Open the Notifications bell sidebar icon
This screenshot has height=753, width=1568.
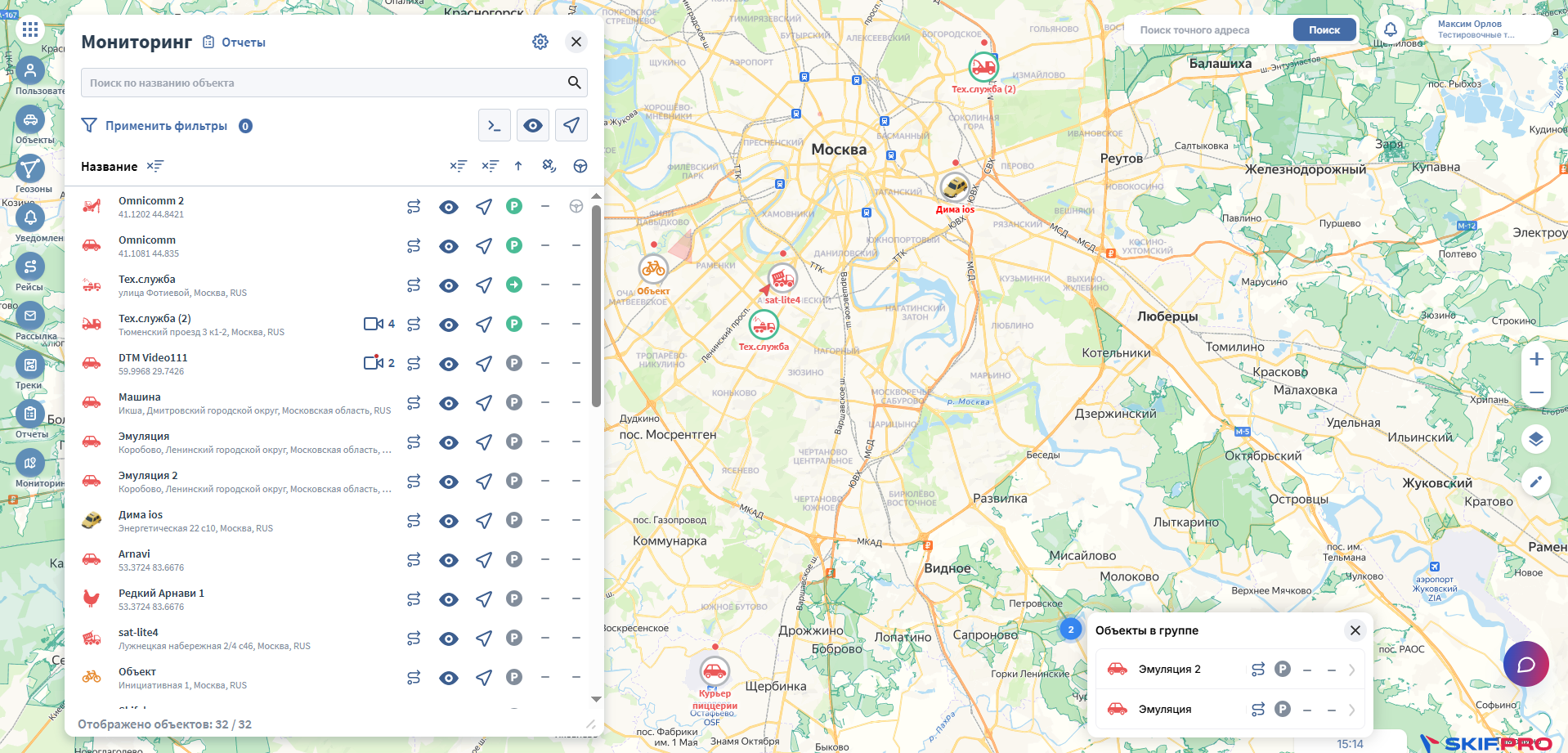coord(30,217)
